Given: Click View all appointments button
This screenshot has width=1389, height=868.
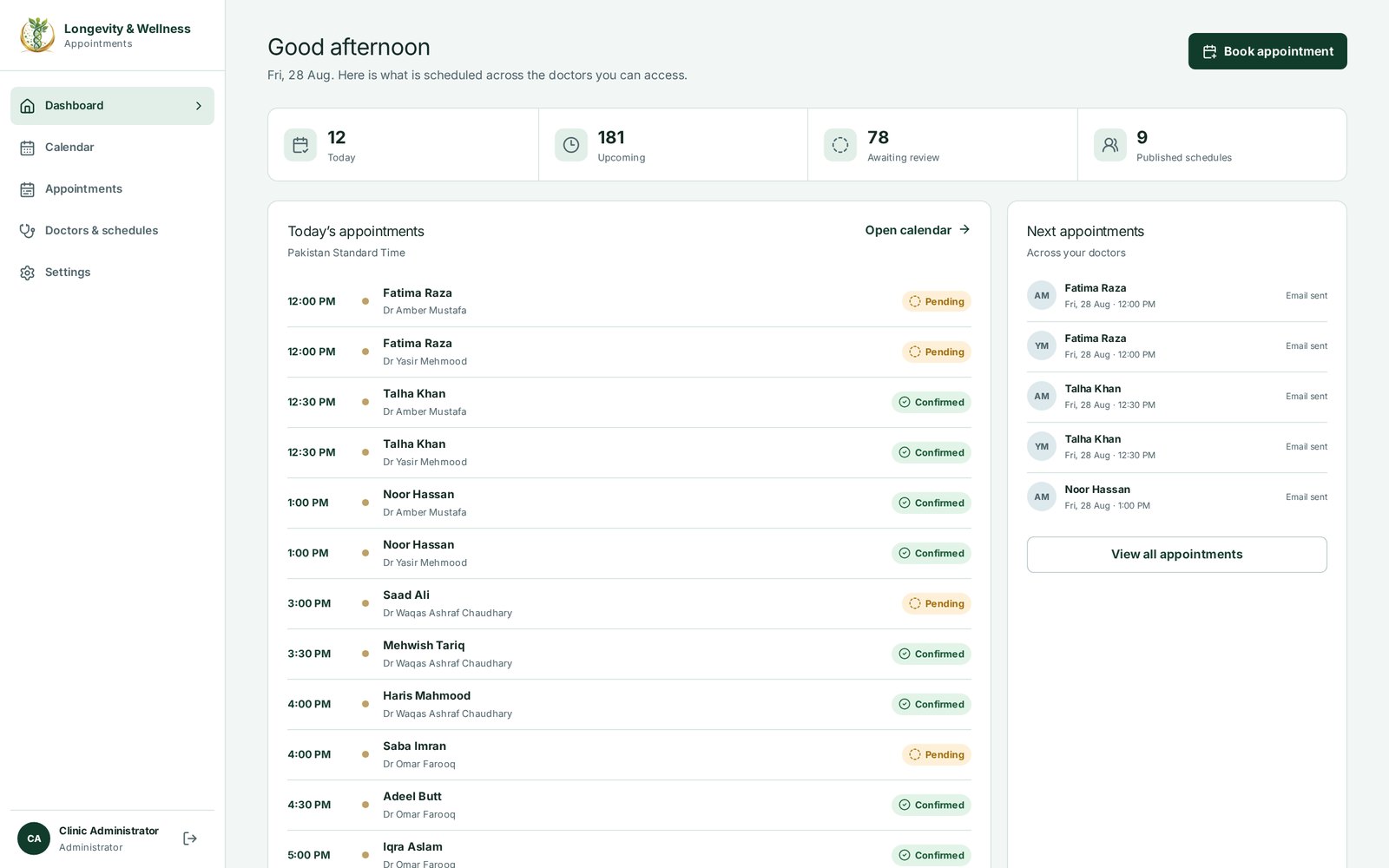Looking at the screenshot, I should [1176, 555].
